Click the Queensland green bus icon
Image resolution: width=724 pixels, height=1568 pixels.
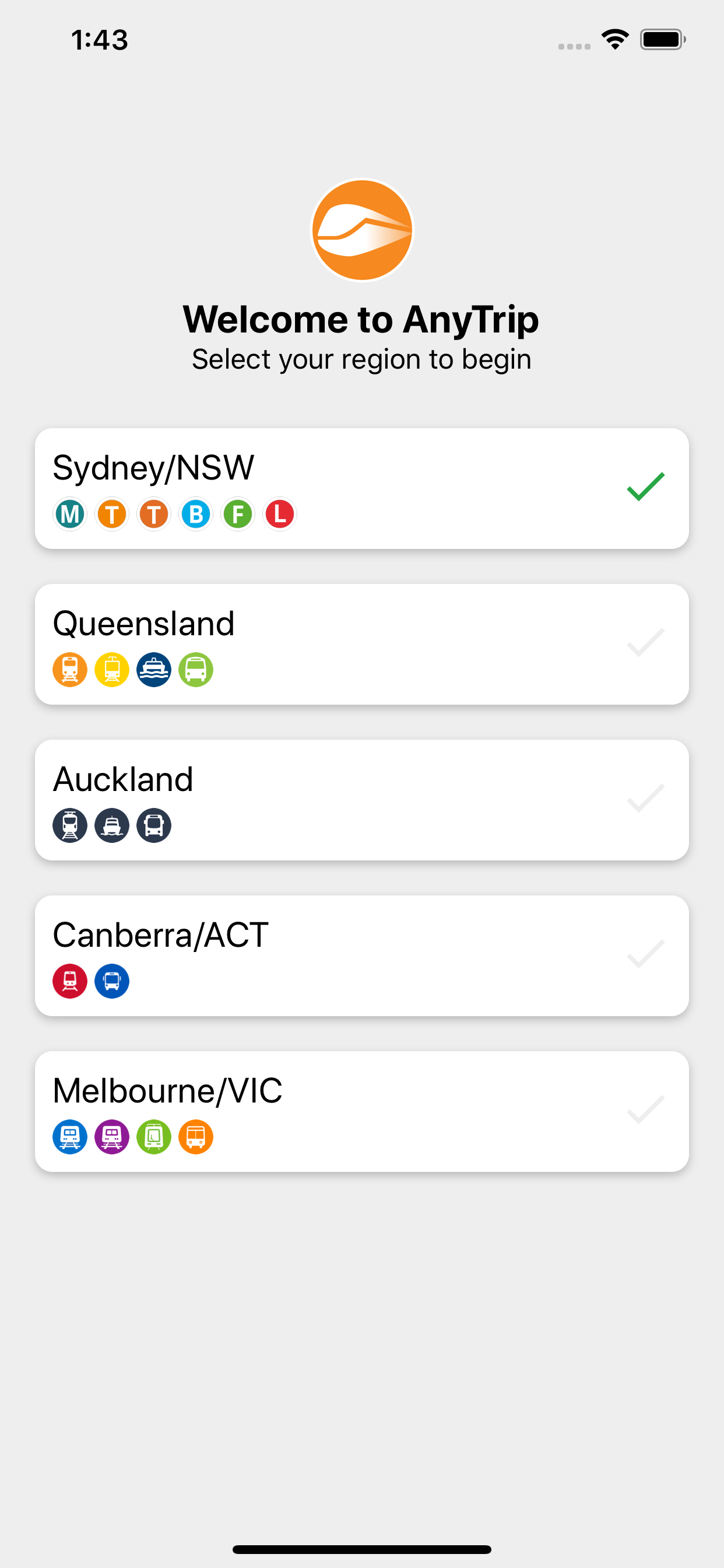(x=196, y=670)
